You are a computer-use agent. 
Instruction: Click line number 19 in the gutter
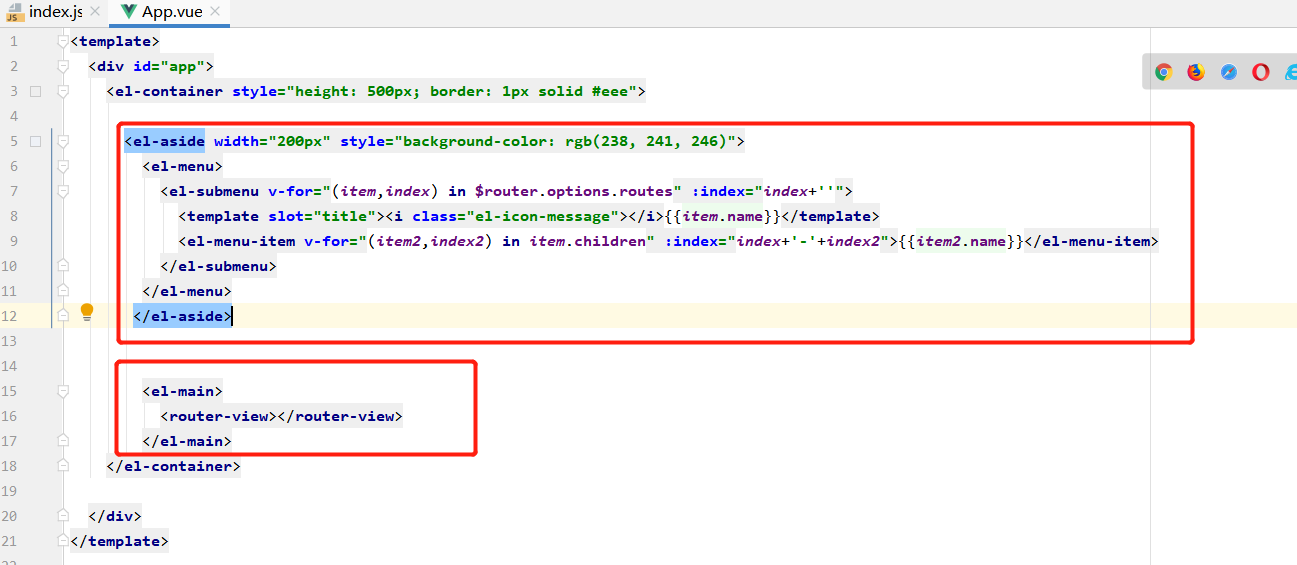point(10,491)
